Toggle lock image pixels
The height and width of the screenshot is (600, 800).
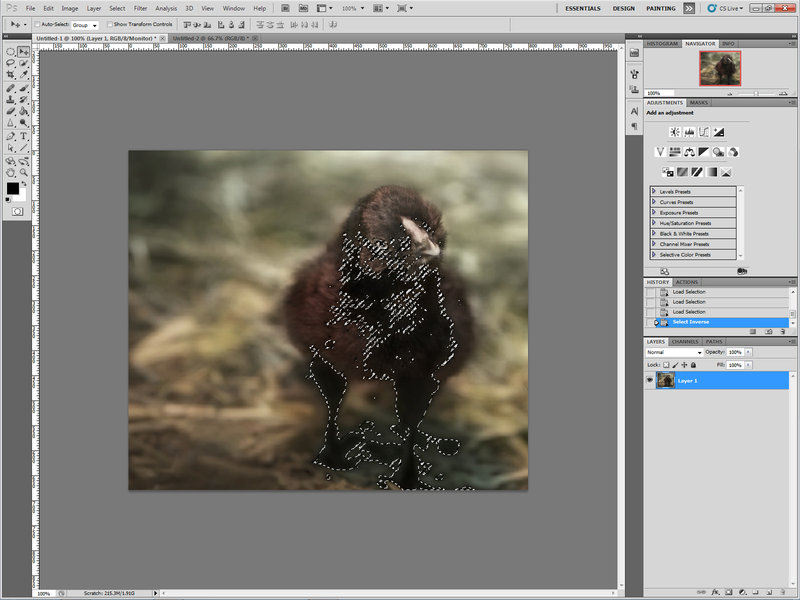coord(676,365)
